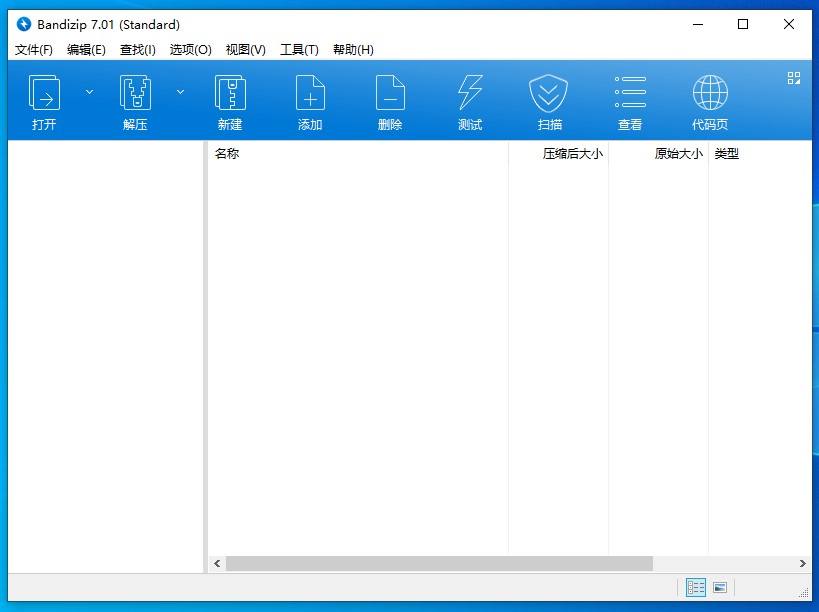
Task: Sort by the 压缩后大小 column header
Action: click(x=558, y=154)
